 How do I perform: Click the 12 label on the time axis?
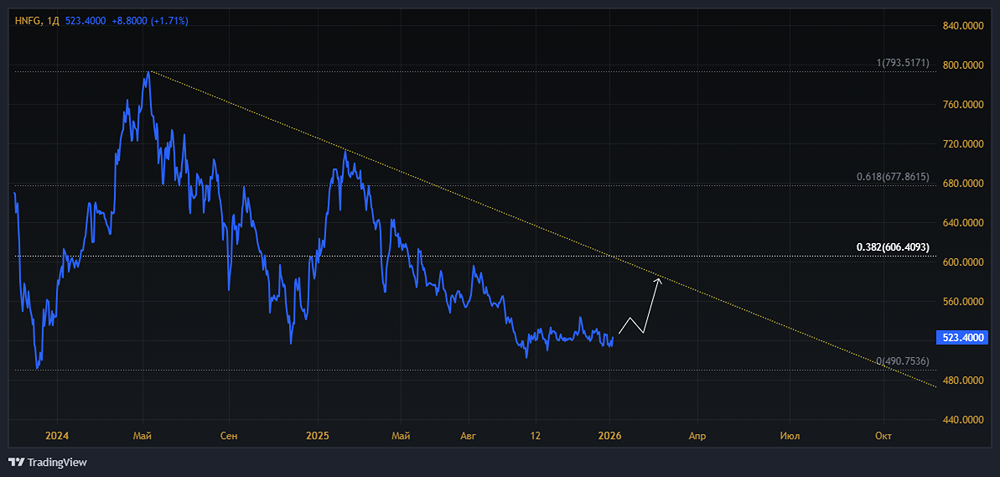tap(536, 436)
